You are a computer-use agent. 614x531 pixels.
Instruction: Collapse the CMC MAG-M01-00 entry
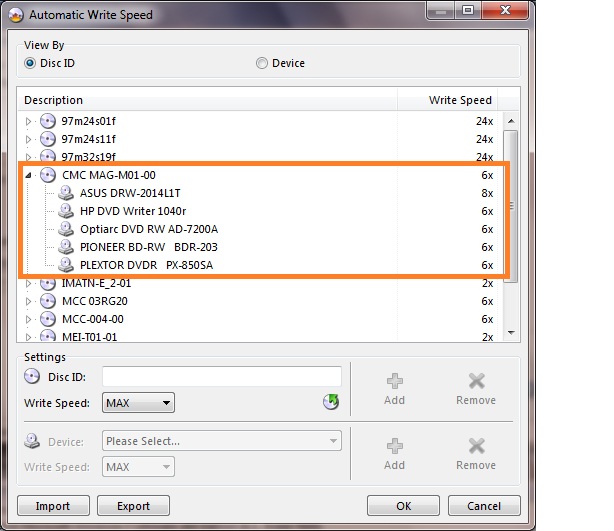click(28, 175)
